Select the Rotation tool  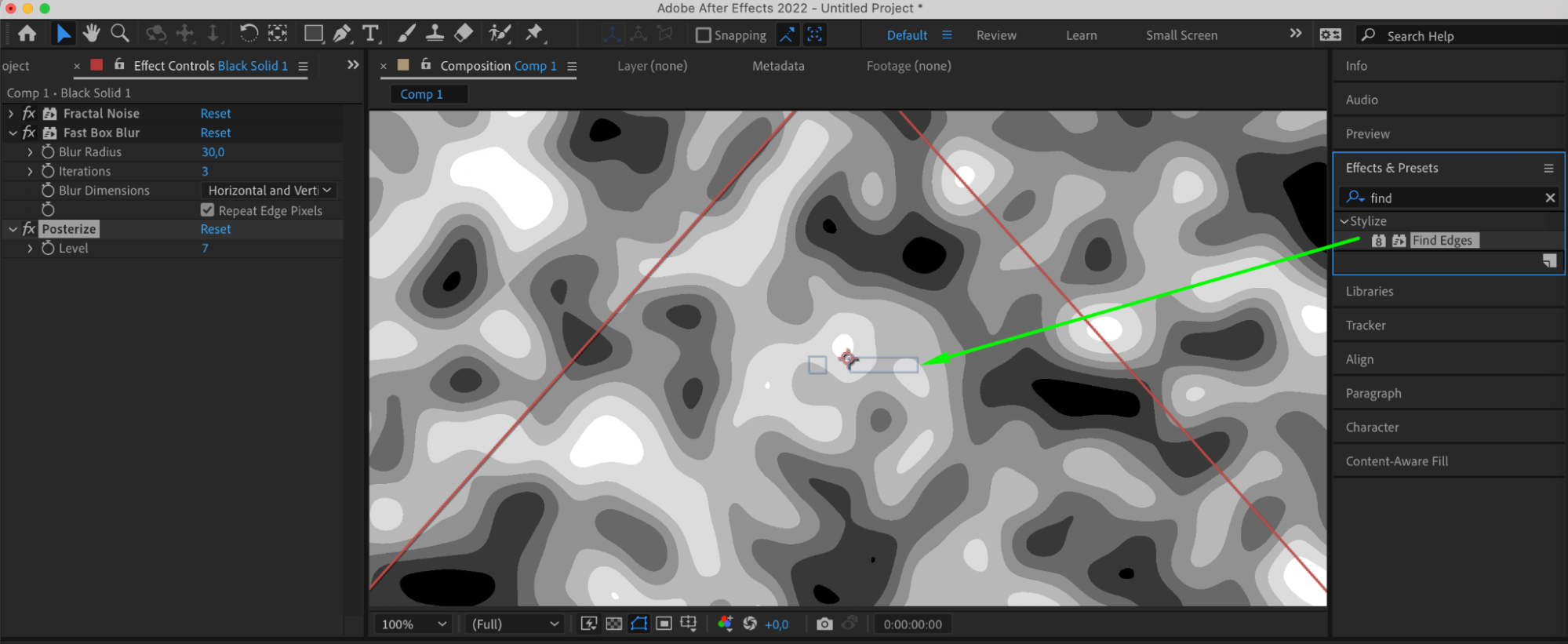pos(248,33)
